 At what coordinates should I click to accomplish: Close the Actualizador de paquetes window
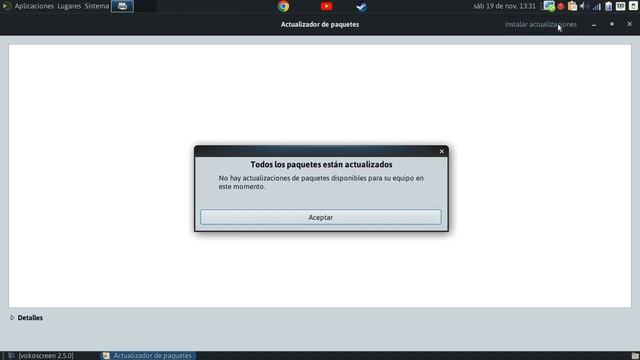pos(629,24)
